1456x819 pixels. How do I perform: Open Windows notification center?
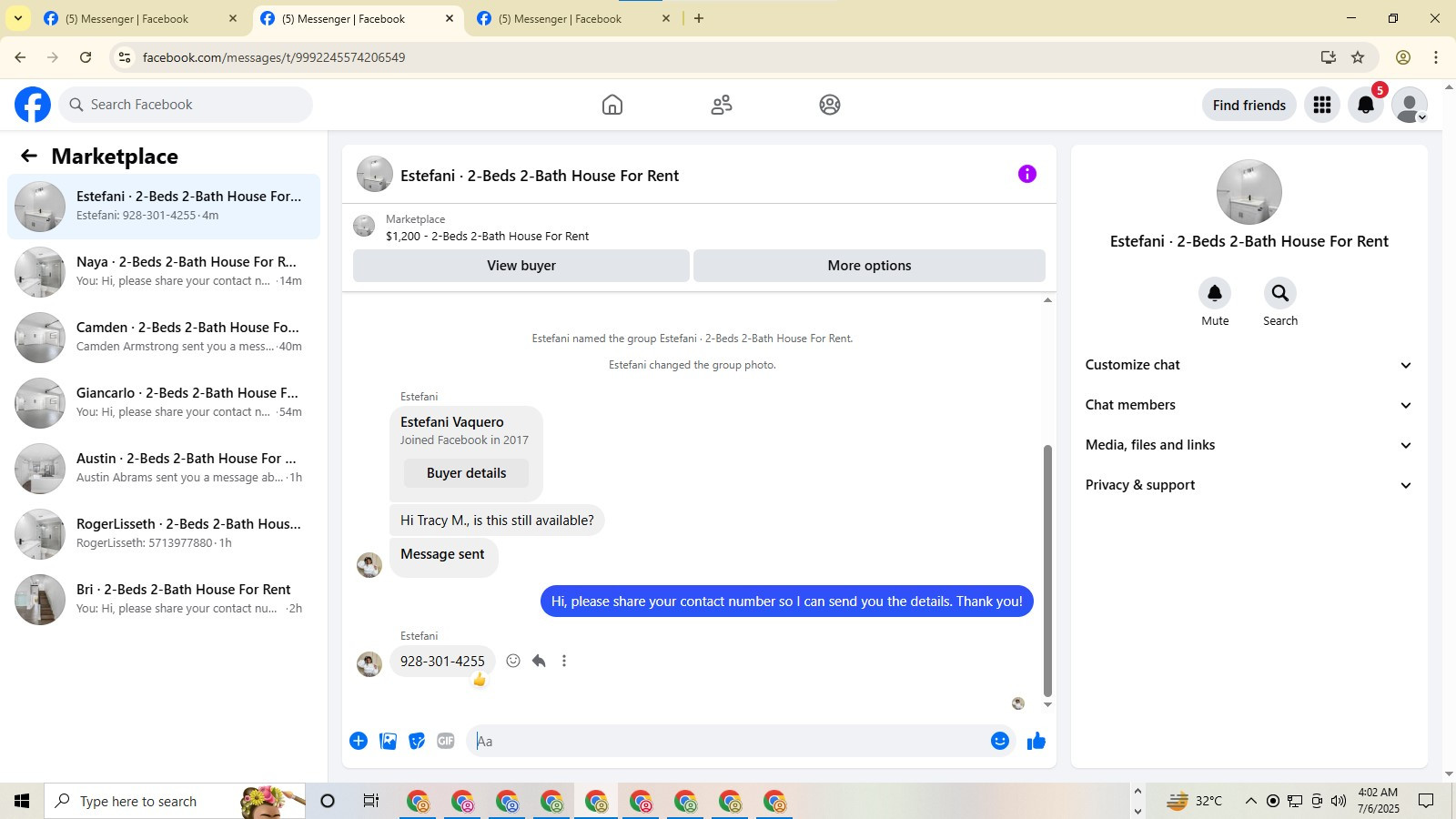coord(1426,801)
